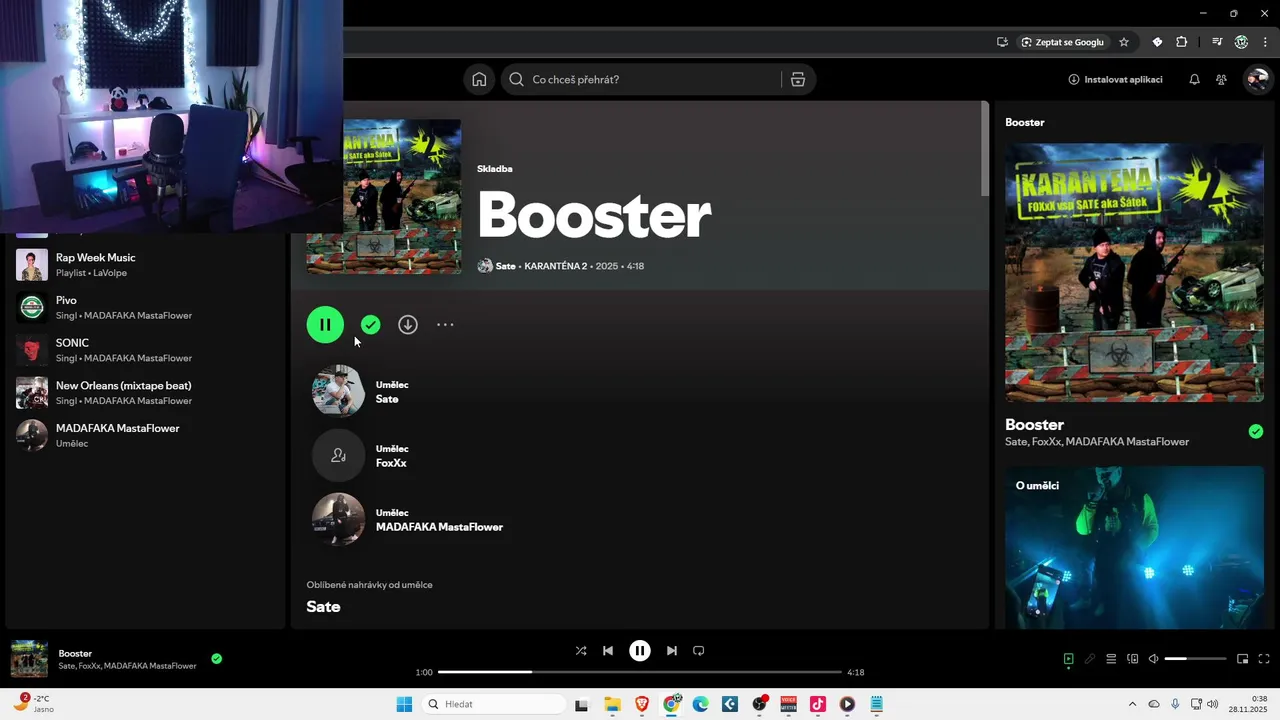Open Windows Start menu
The image size is (1280, 720).
click(x=404, y=704)
